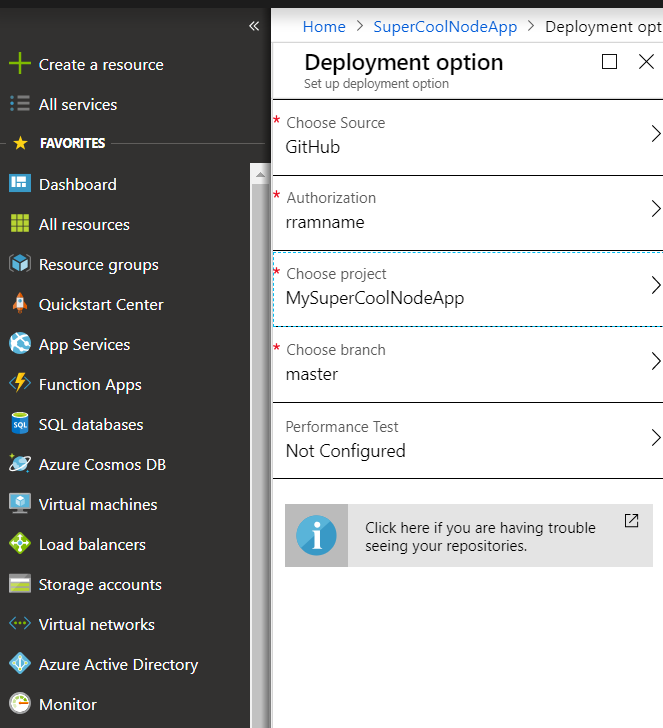The height and width of the screenshot is (728, 663).
Task: Select the Load balancers icon
Action: click(20, 544)
